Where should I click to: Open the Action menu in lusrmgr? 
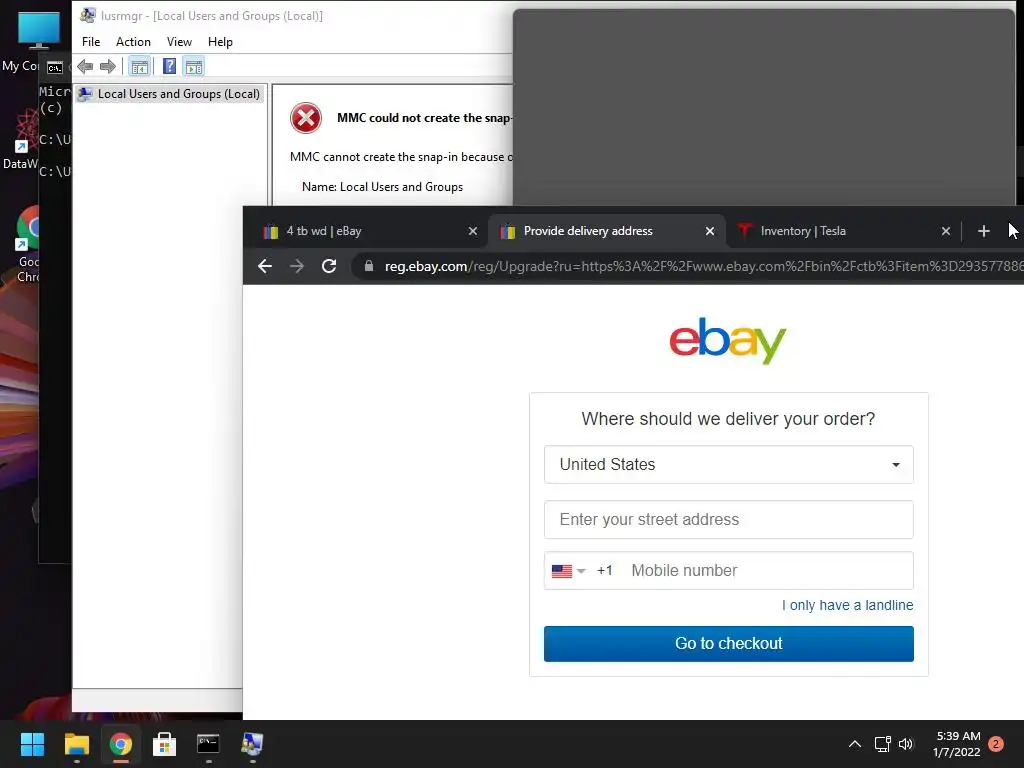pos(133,42)
